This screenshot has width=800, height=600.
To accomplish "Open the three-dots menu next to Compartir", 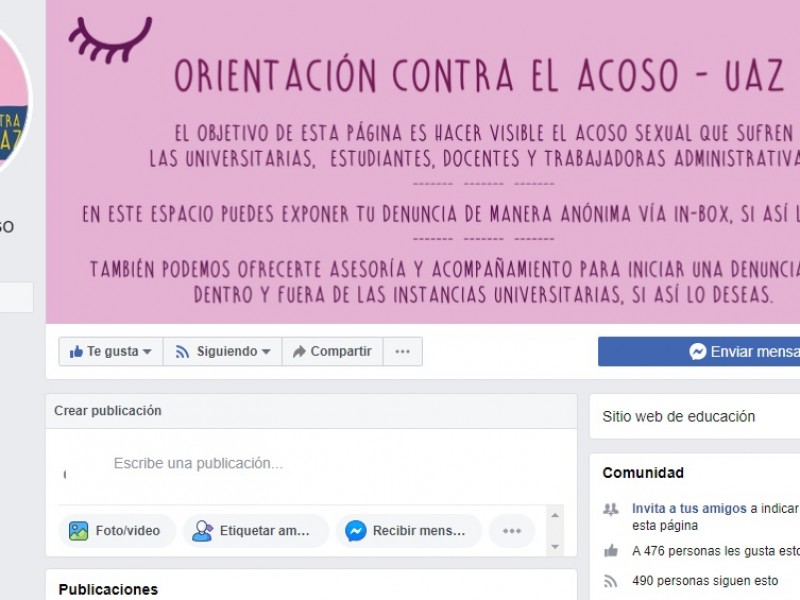I will click(403, 351).
